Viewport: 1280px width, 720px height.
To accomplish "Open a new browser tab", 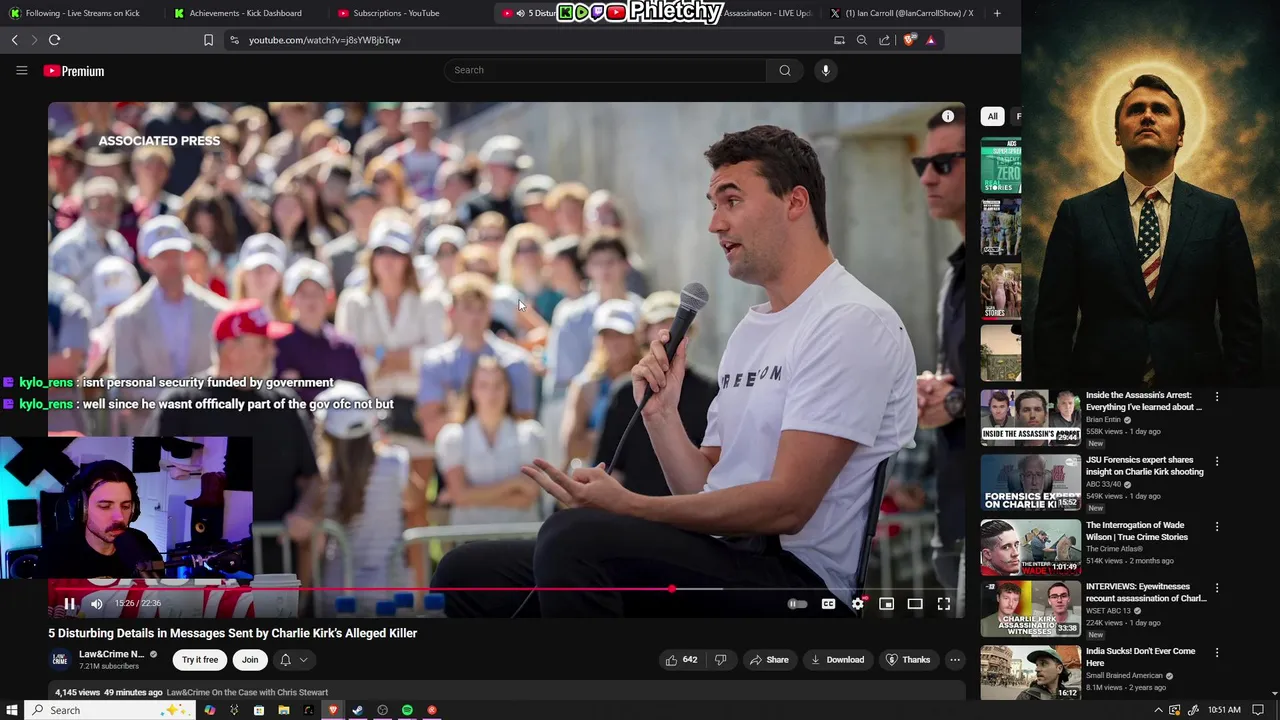I will pos(997,13).
